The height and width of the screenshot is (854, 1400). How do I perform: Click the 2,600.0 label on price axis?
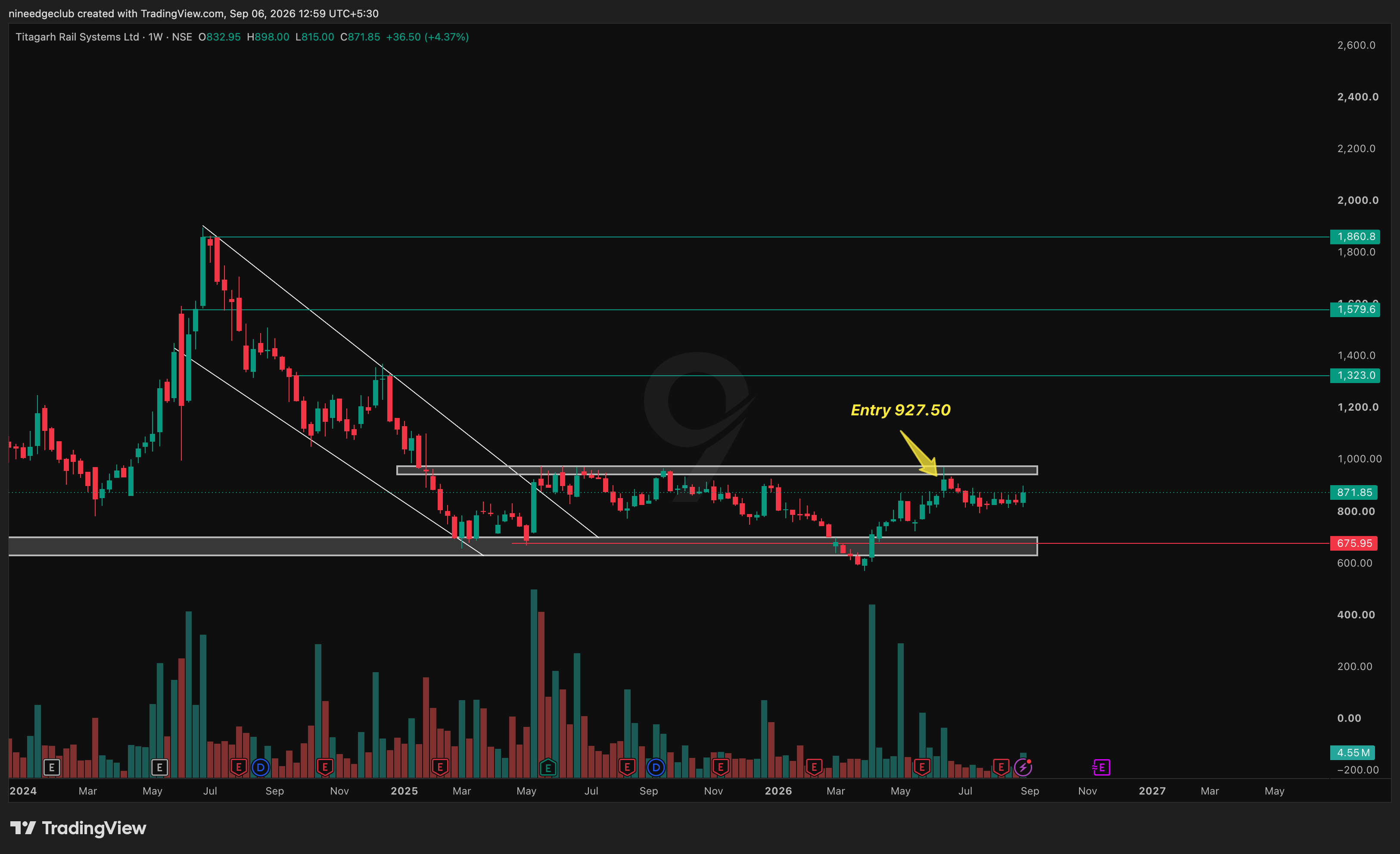tap(1356, 45)
